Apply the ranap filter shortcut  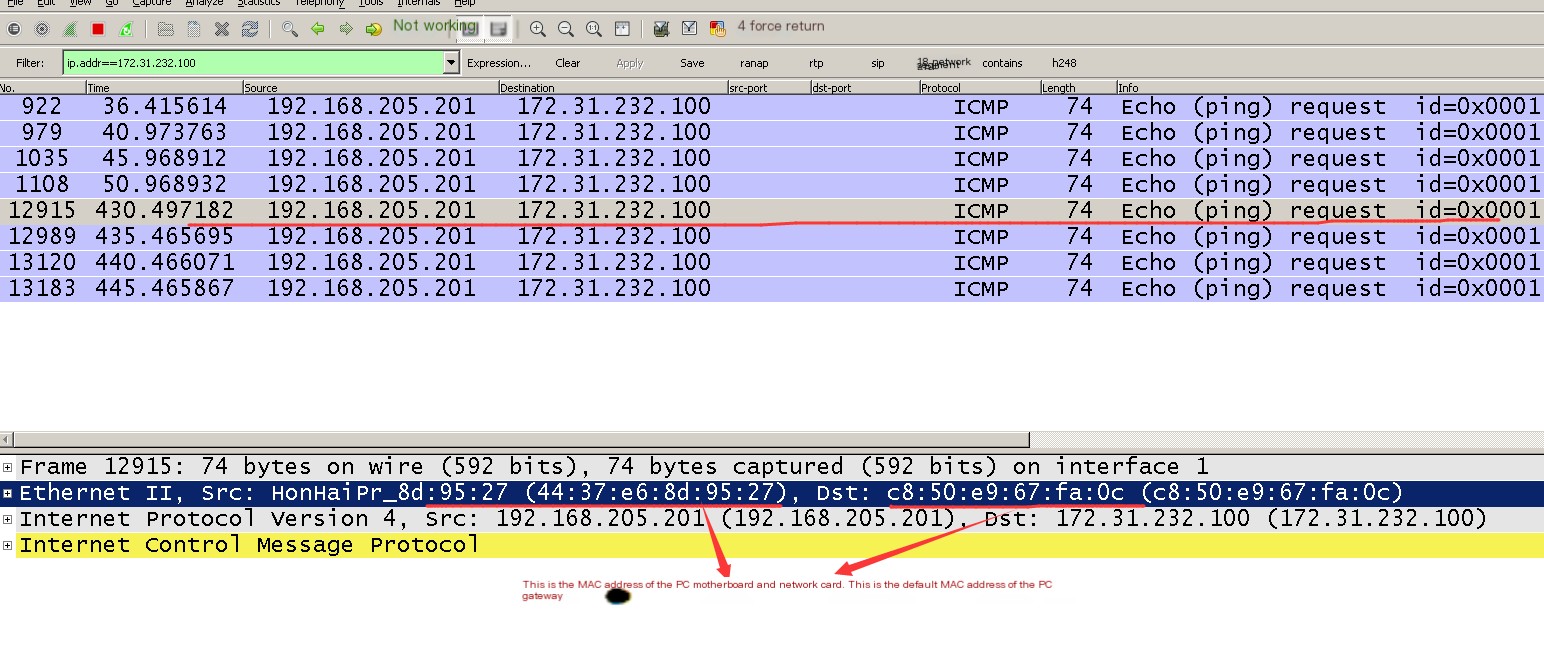754,63
